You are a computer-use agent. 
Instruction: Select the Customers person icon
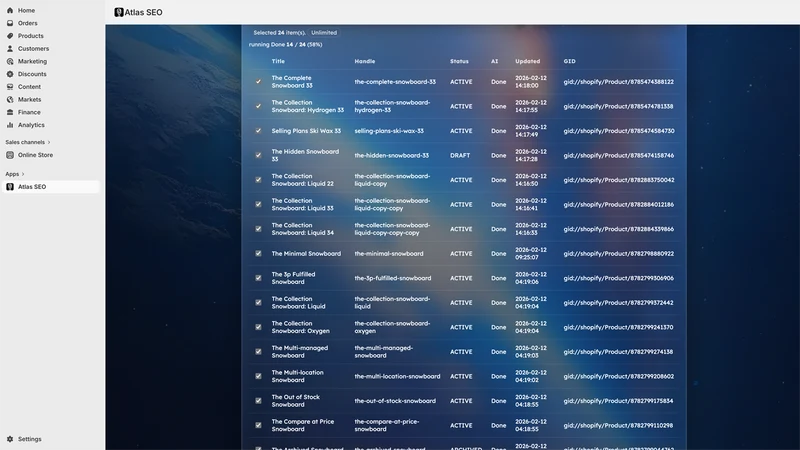click(x=10, y=48)
